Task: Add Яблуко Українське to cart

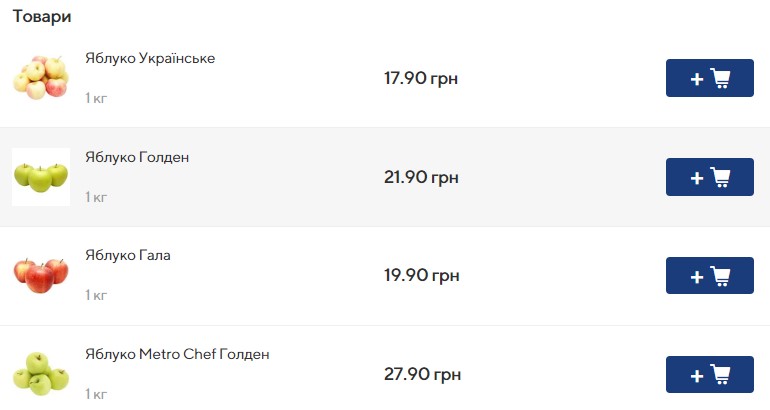Action: pos(709,78)
